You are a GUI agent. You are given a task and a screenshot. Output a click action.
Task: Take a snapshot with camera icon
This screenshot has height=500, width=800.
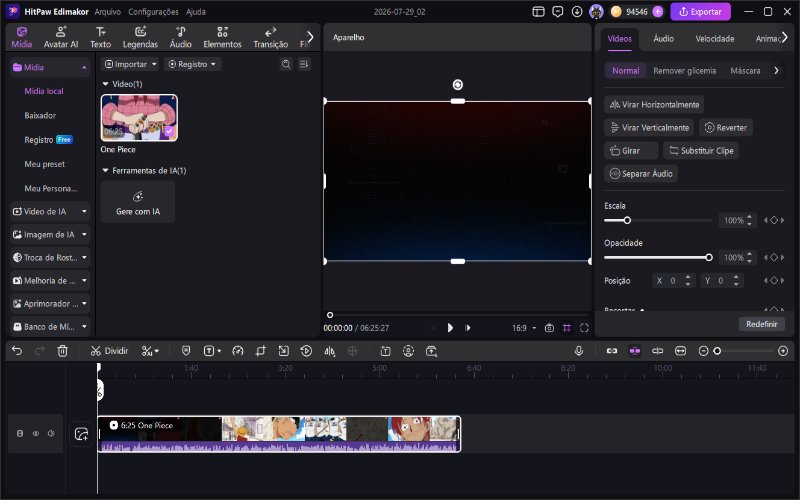pos(549,328)
